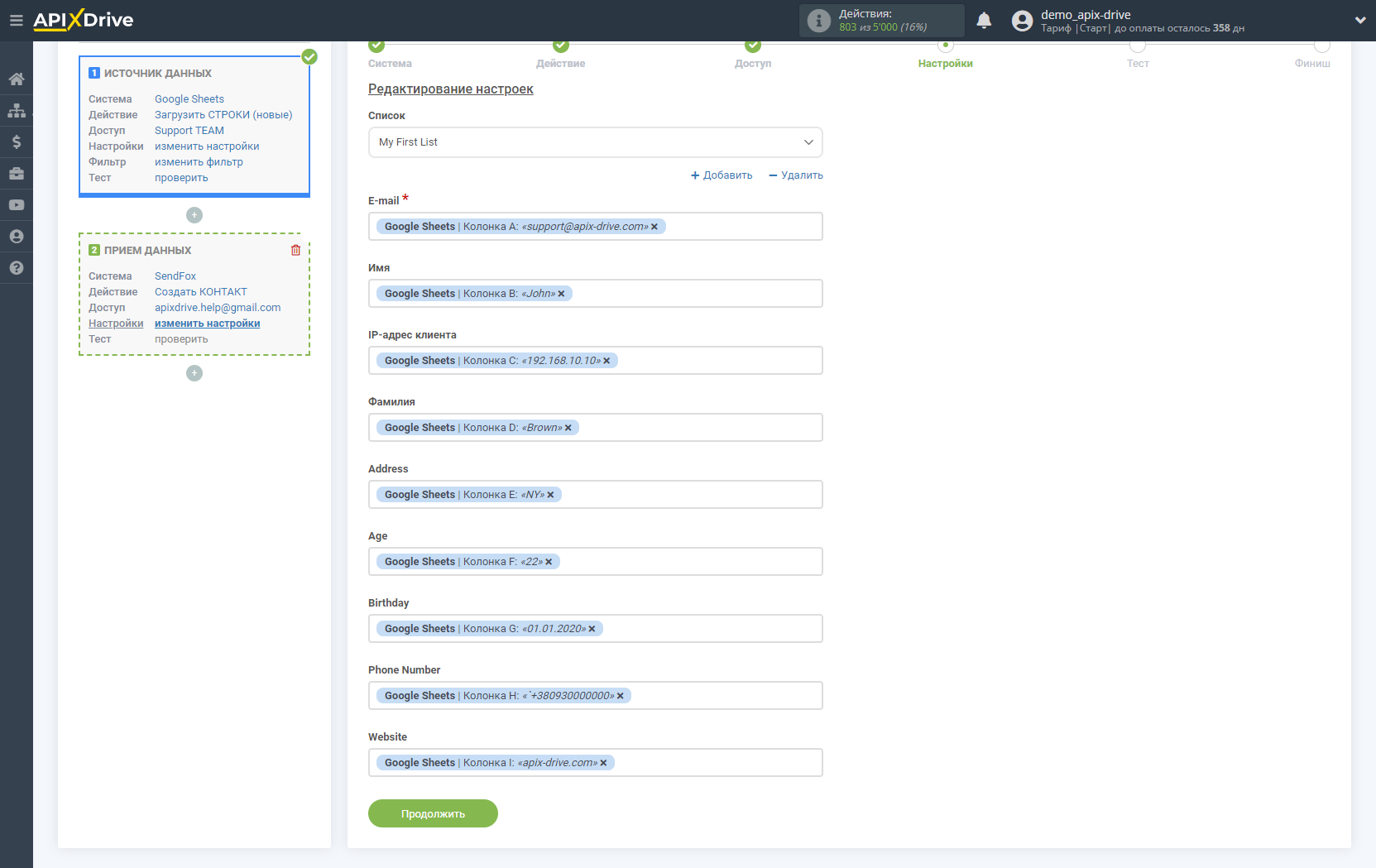1376x868 pixels.
Task: Click the APIX-Drive logo
Action: 83,20
